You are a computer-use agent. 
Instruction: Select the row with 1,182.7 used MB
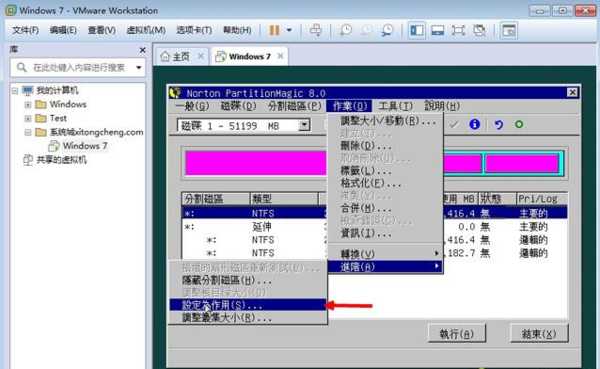tap(374, 253)
